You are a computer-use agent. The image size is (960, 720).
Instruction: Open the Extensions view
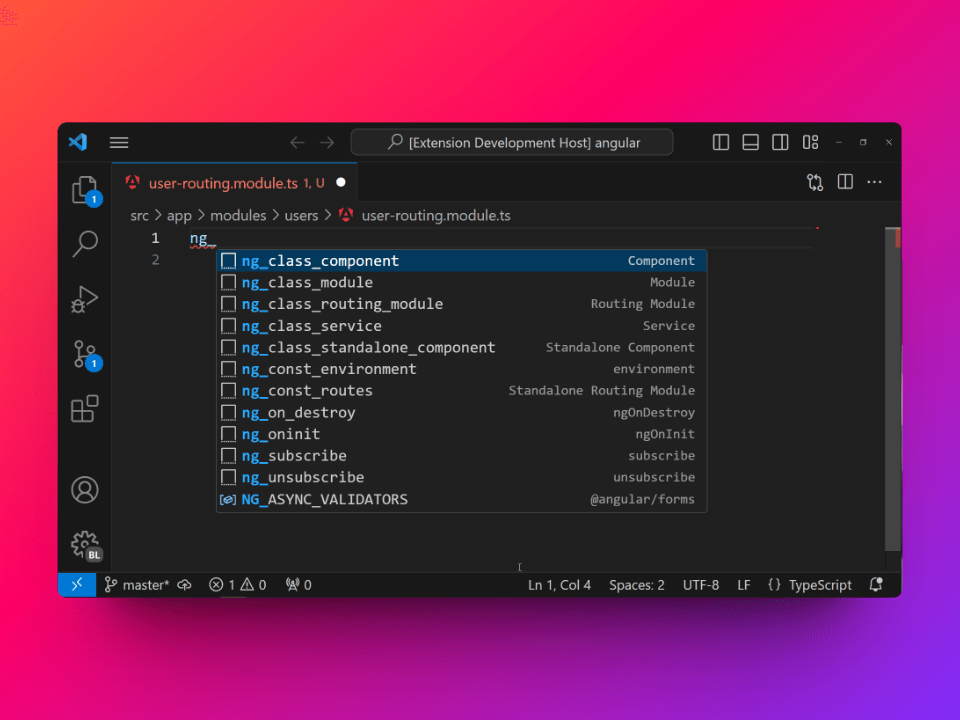84,408
